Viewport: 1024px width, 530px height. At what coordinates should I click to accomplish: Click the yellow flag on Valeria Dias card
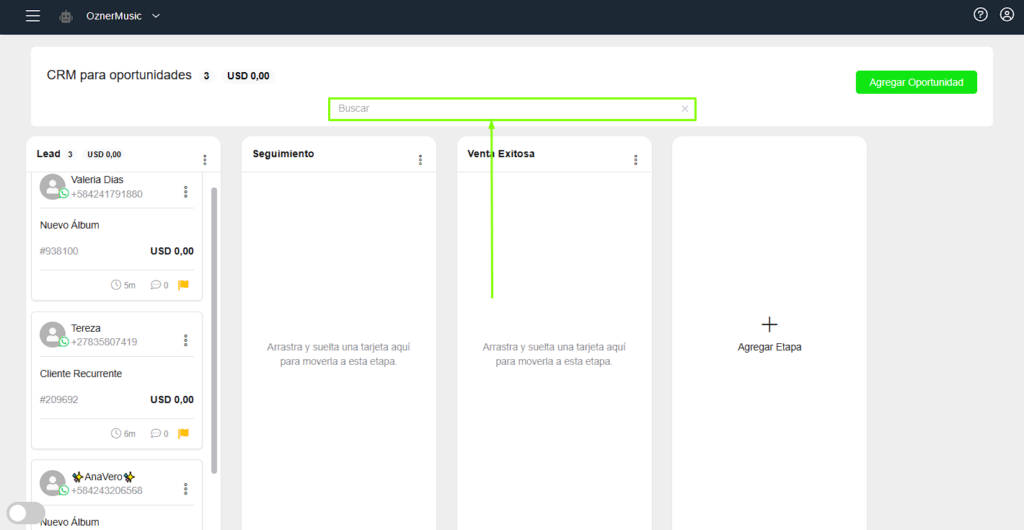[x=183, y=285]
